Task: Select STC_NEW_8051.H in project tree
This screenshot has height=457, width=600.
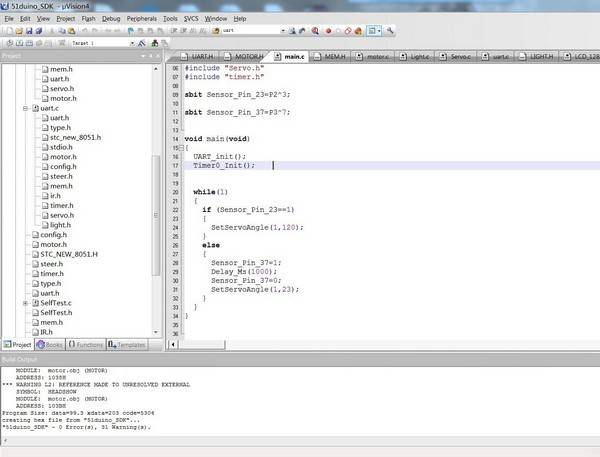Action: pos(68,254)
